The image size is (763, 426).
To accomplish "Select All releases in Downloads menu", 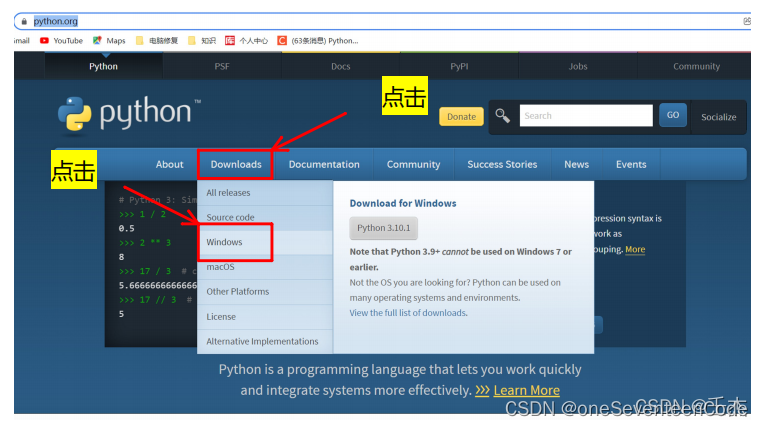I will tap(265, 193).
